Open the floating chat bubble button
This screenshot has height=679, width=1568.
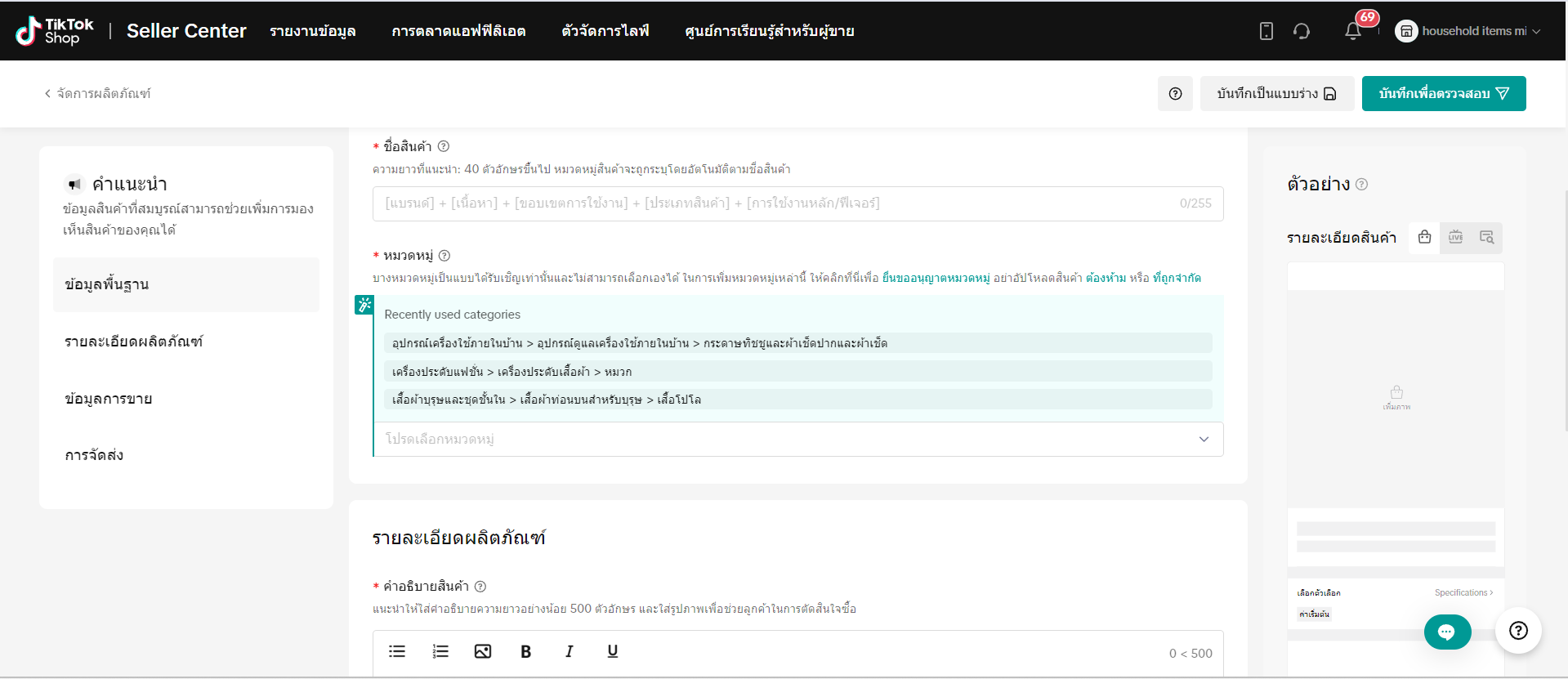coord(1447,632)
